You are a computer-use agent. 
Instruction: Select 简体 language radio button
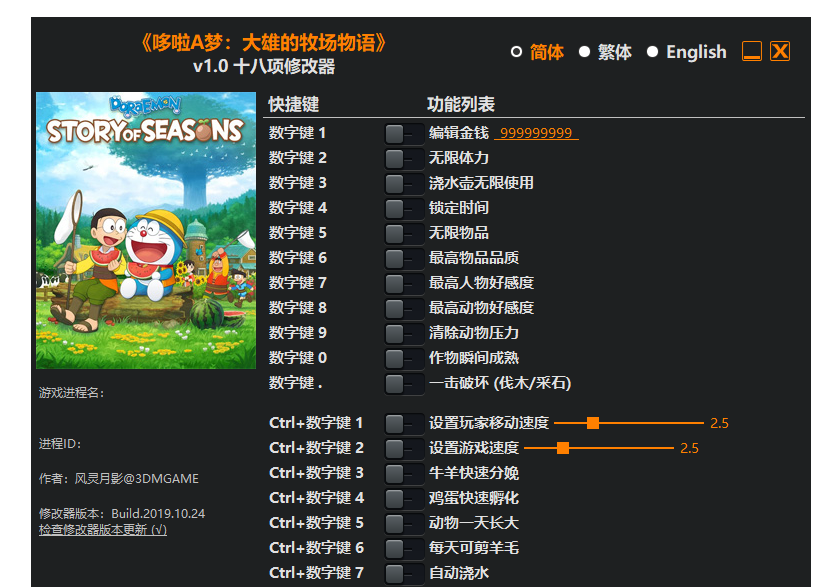516,52
